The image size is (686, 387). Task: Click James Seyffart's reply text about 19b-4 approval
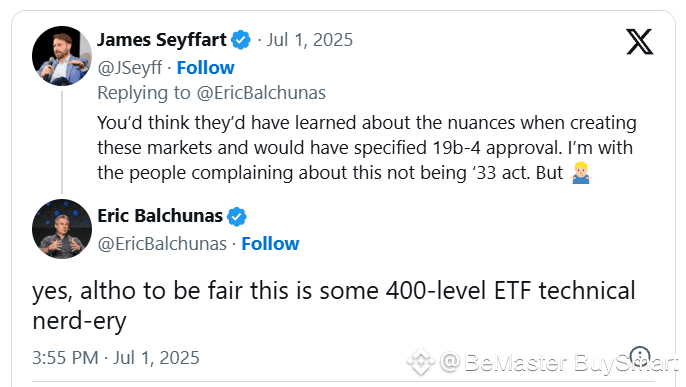(366, 148)
